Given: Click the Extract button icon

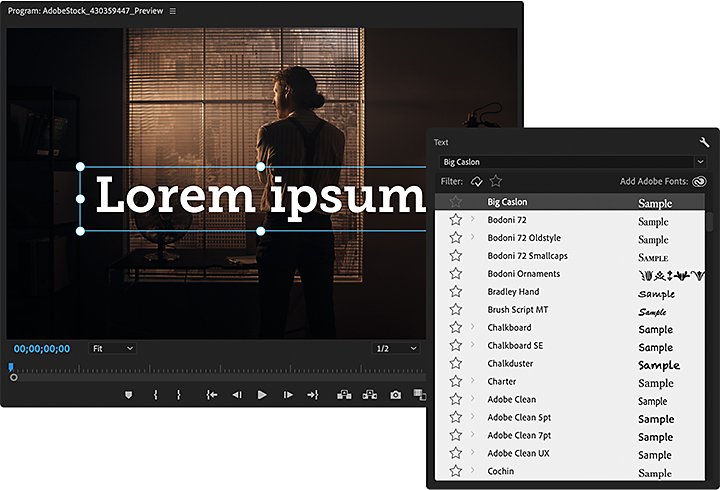Looking at the screenshot, I should (370, 395).
